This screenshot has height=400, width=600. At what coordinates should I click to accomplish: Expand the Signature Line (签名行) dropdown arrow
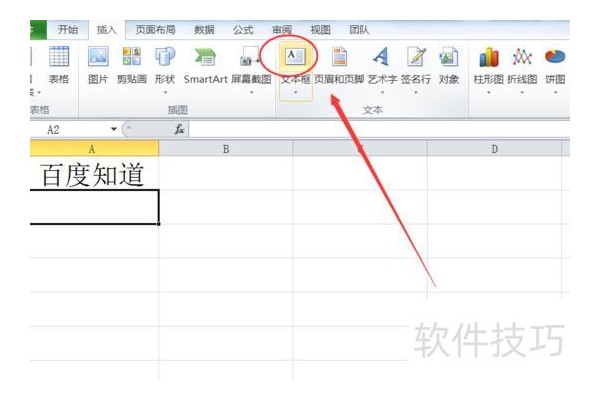tap(416, 93)
